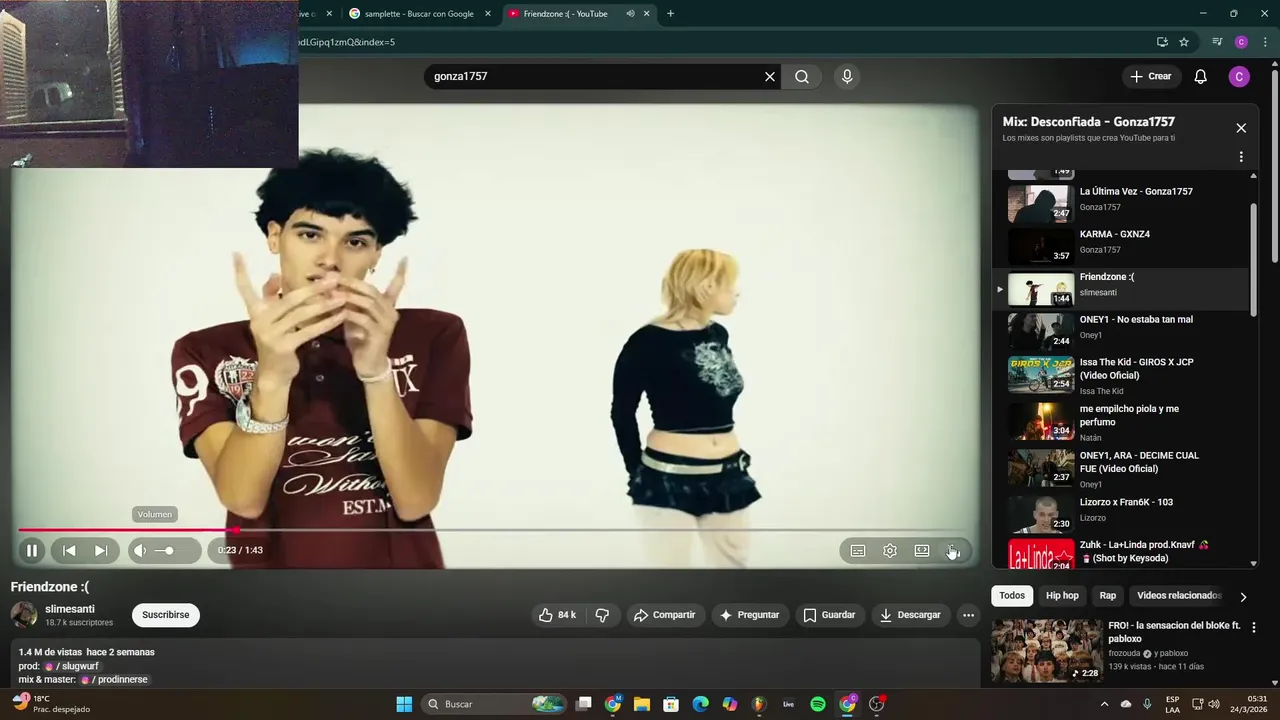
Task: Click the YouTube search magnifier button
Action: 802,76
